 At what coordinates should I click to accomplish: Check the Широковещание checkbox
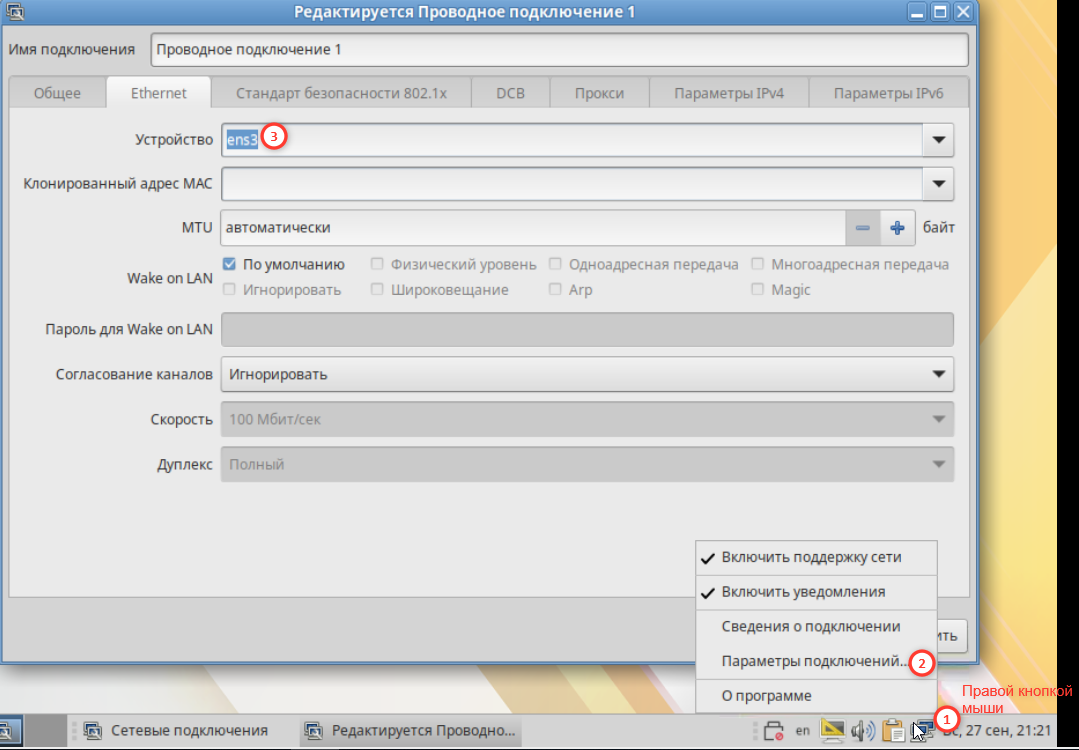[x=377, y=290]
